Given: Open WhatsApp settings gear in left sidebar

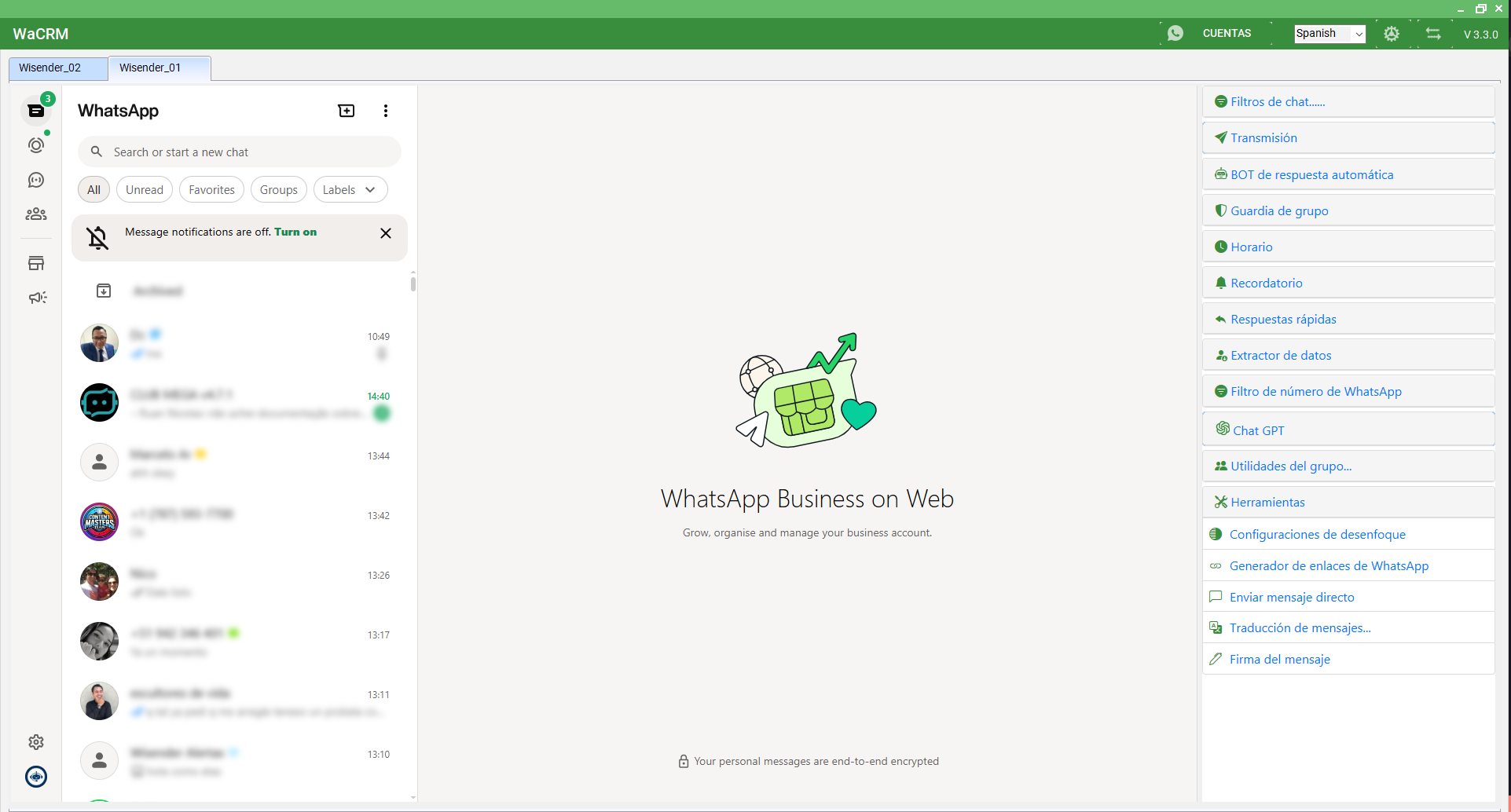Looking at the screenshot, I should (36, 741).
